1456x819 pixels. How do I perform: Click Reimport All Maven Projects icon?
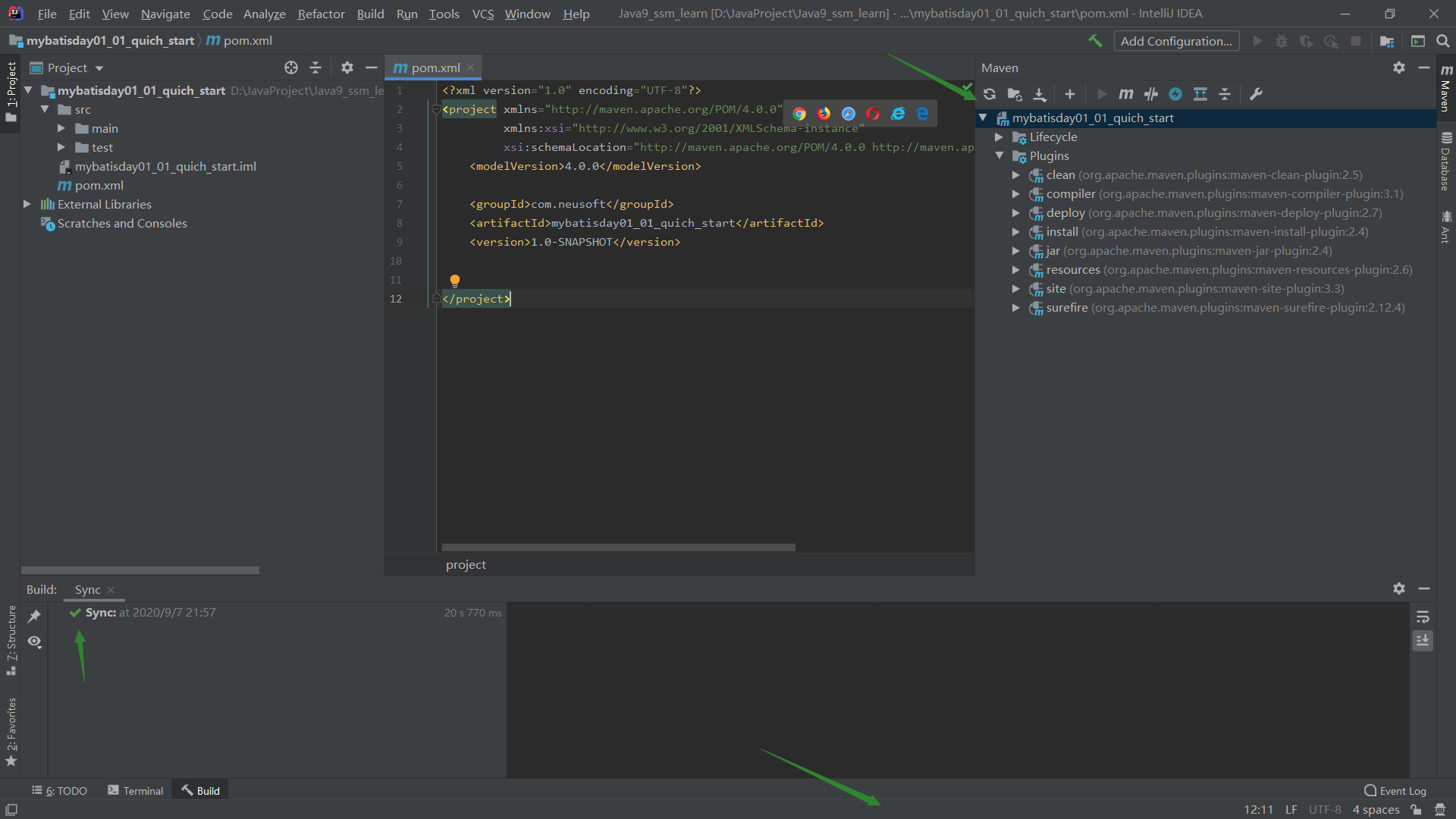[990, 94]
